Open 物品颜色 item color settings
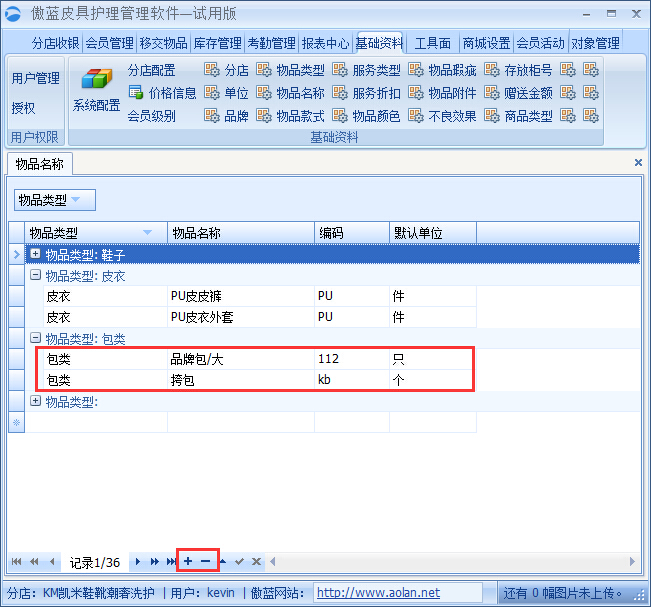This screenshot has height=607, width=651. pos(375,116)
